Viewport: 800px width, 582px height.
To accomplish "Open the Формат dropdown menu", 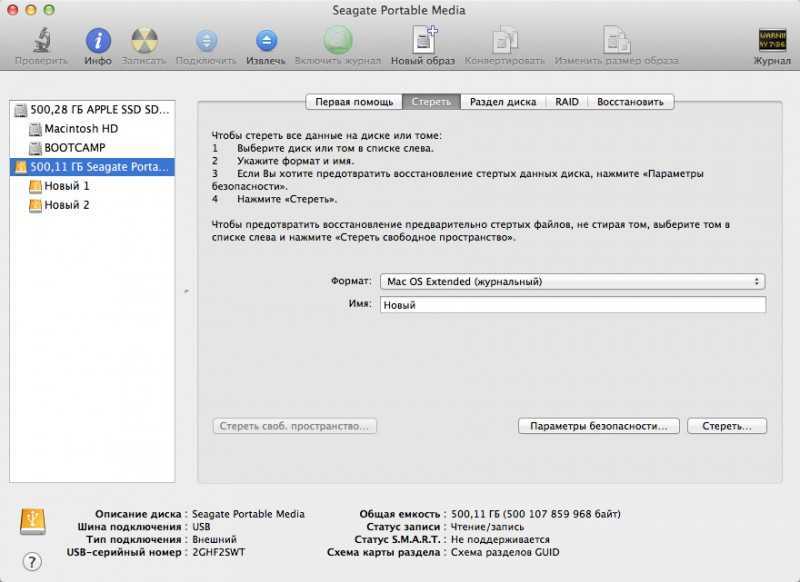I will click(x=572, y=282).
